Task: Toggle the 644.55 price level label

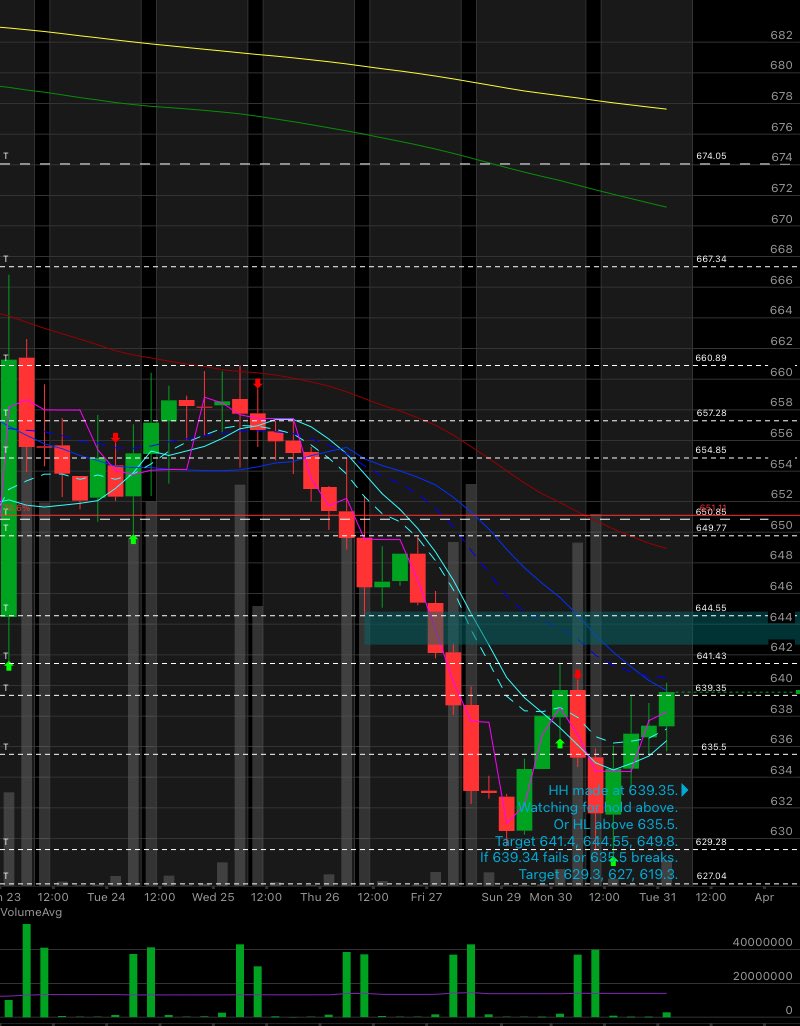Action: (x=711, y=607)
